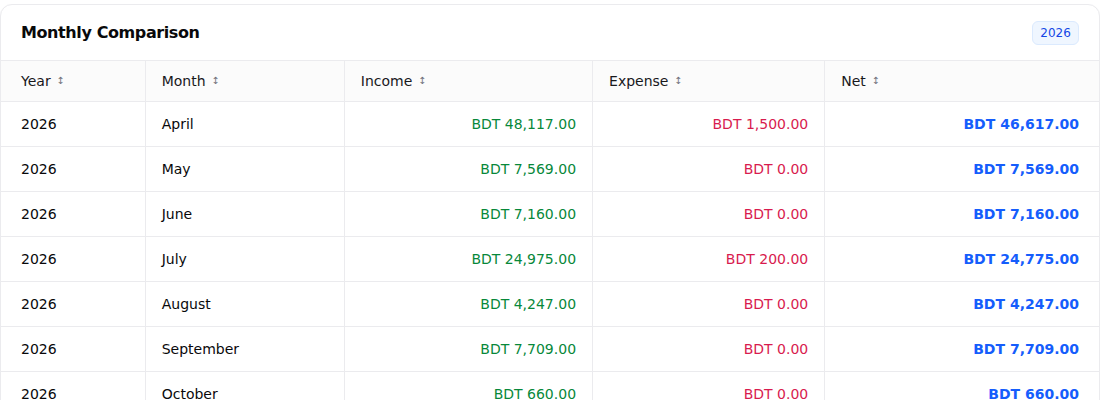
Task: Sort table by the Expense column icon
Action: [678, 81]
